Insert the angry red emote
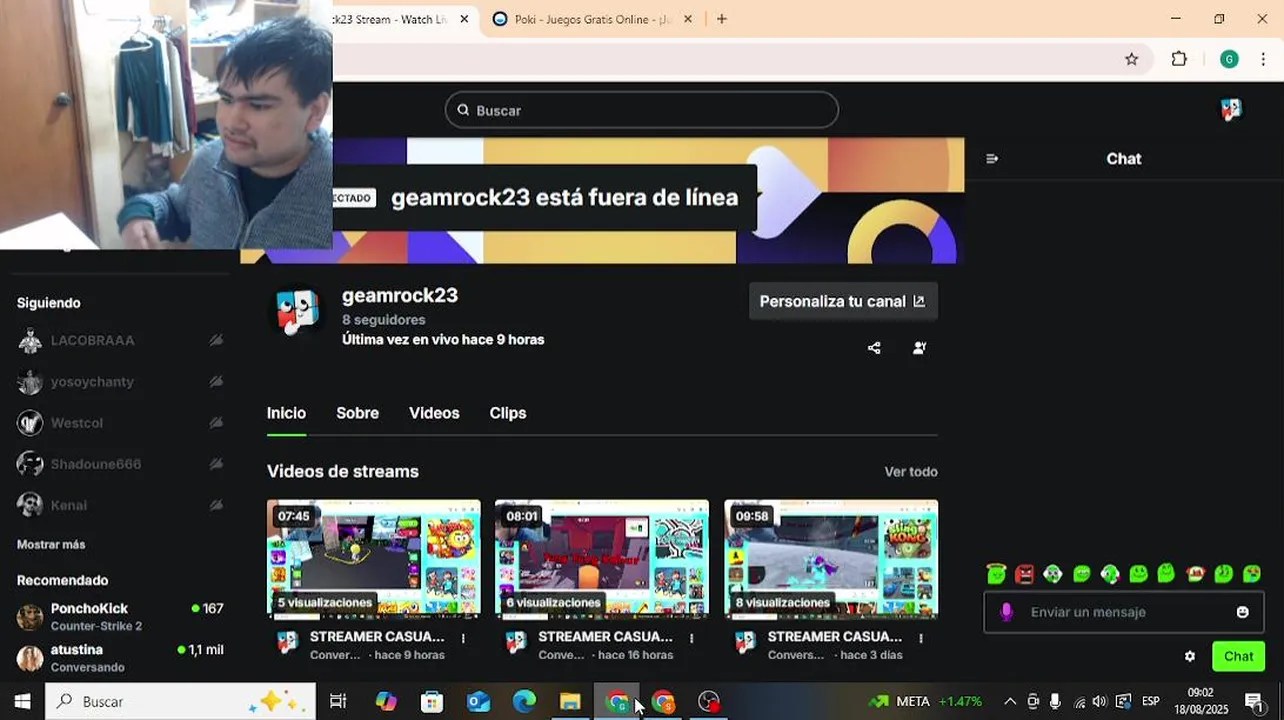 pyautogui.click(x=1025, y=574)
